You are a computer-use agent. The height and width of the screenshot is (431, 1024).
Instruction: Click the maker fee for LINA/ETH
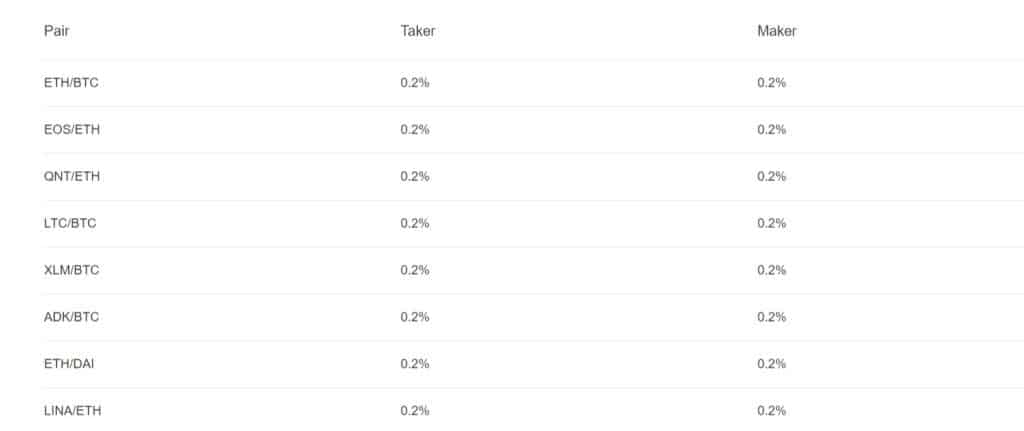[771, 411]
